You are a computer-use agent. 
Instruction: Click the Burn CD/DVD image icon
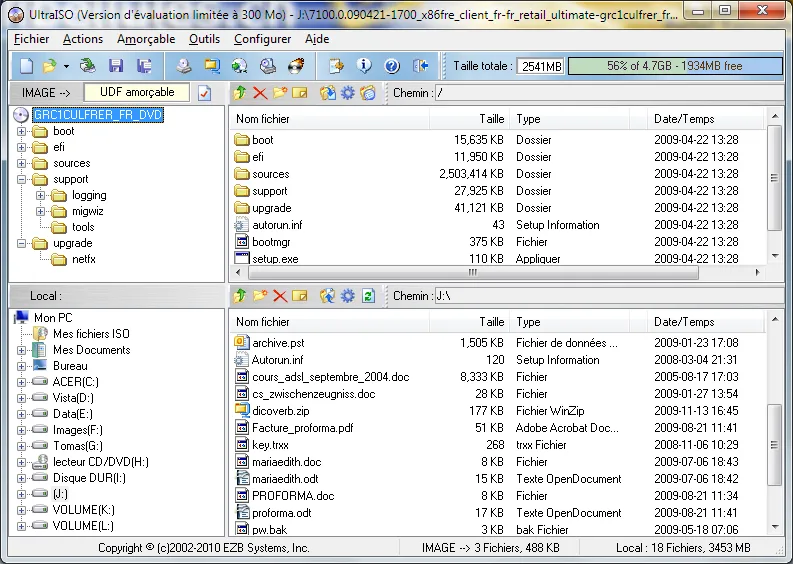296,66
